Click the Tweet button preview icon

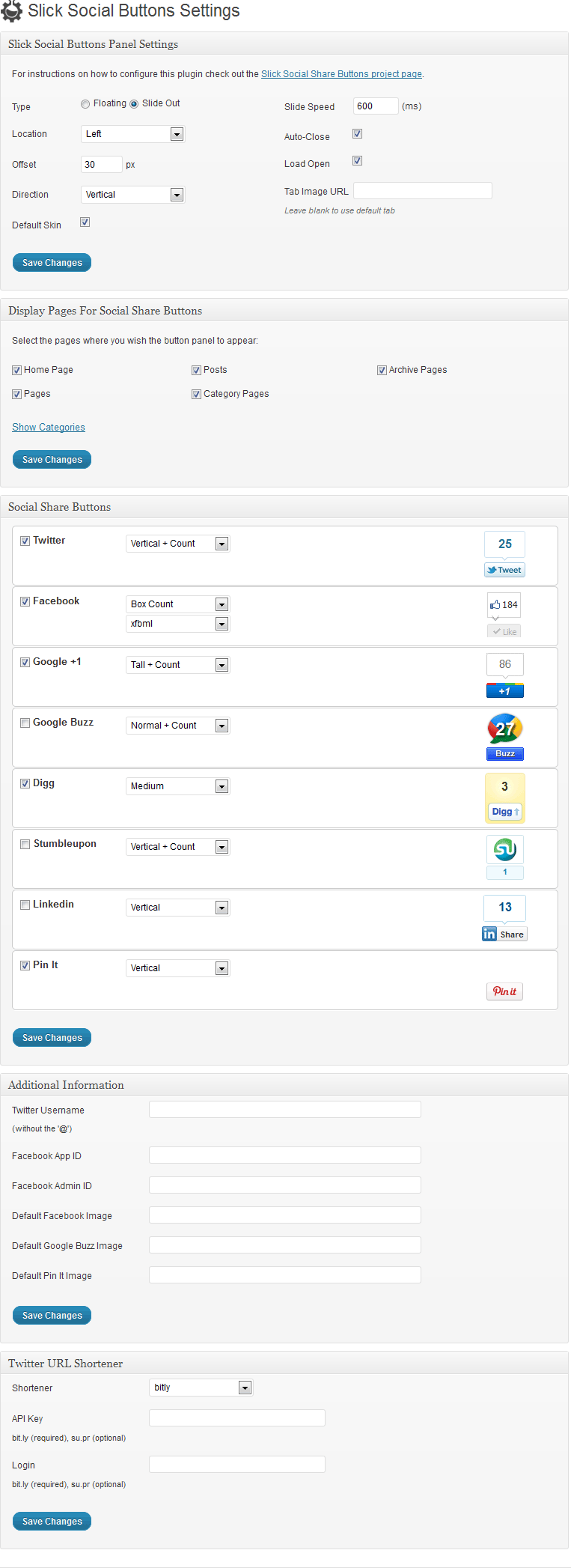tap(505, 554)
